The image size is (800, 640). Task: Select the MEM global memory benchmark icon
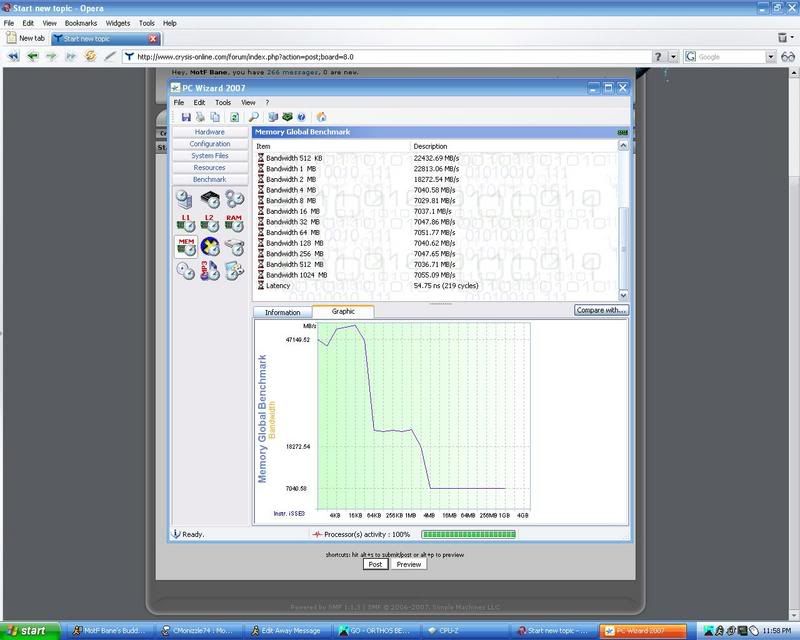(x=186, y=247)
